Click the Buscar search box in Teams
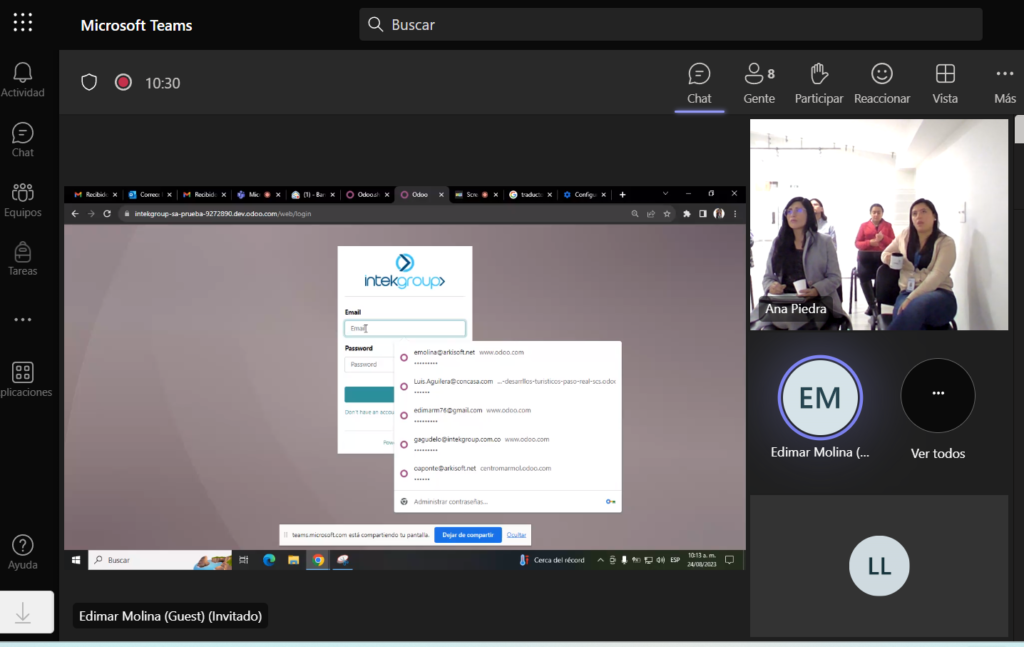The height and width of the screenshot is (647, 1024). tap(671, 25)
